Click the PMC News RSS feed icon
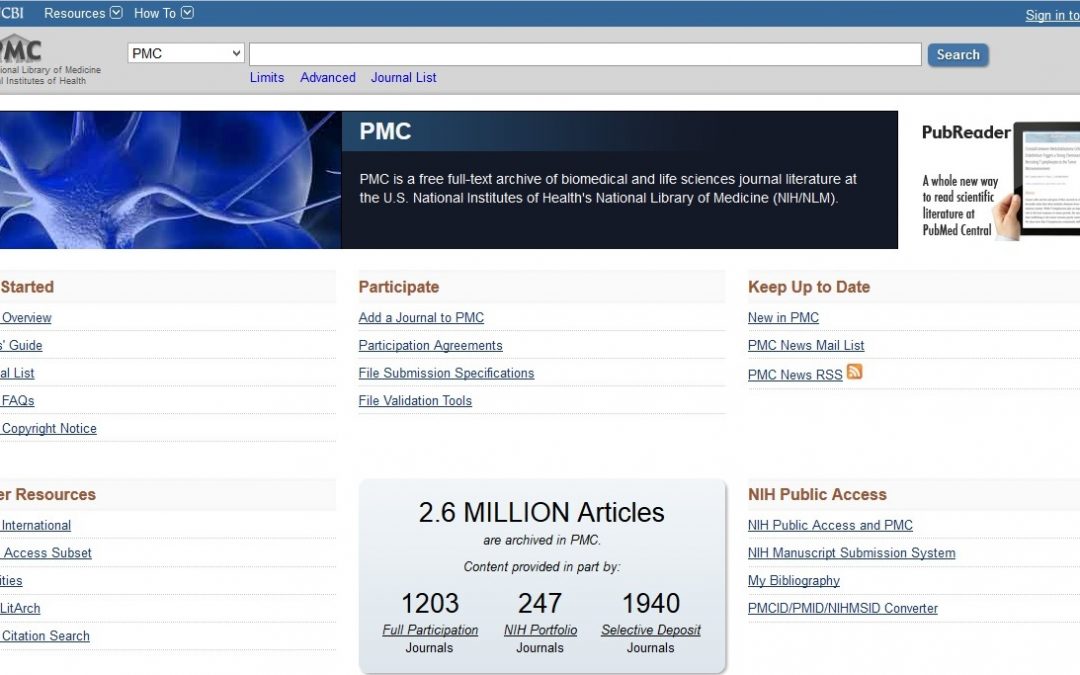The width and height of the screenshot is (1080, 675). (x=854, y=371)
